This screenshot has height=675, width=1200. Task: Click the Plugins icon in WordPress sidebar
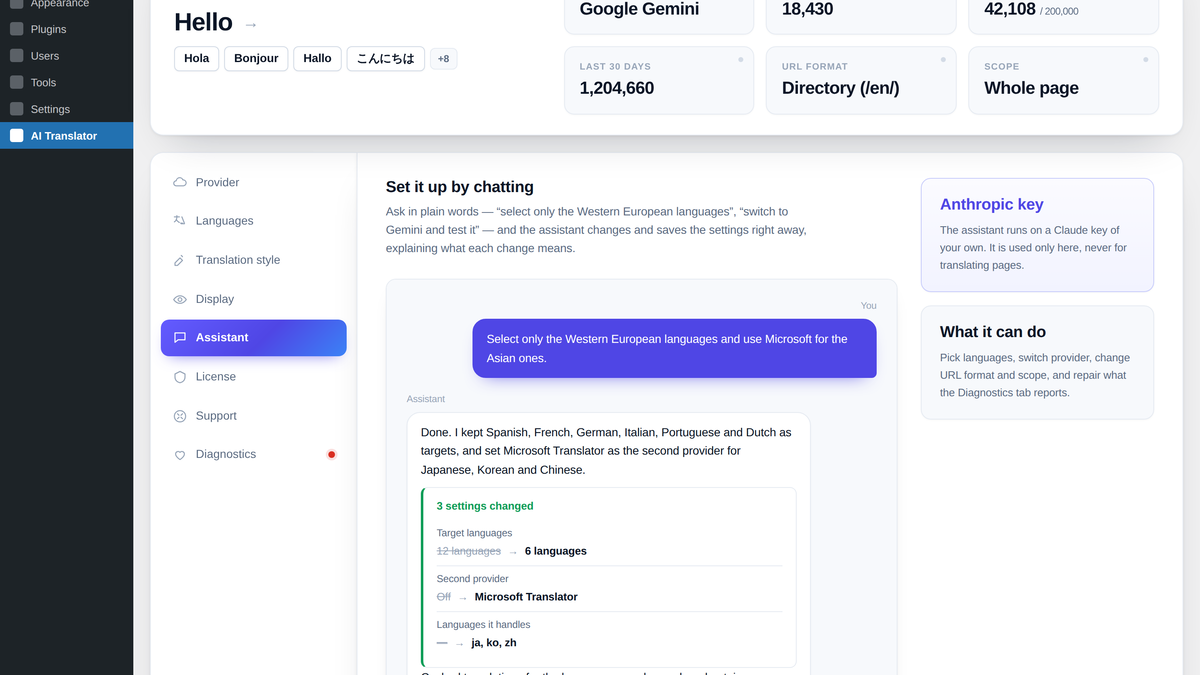click(x=16, y=29)
